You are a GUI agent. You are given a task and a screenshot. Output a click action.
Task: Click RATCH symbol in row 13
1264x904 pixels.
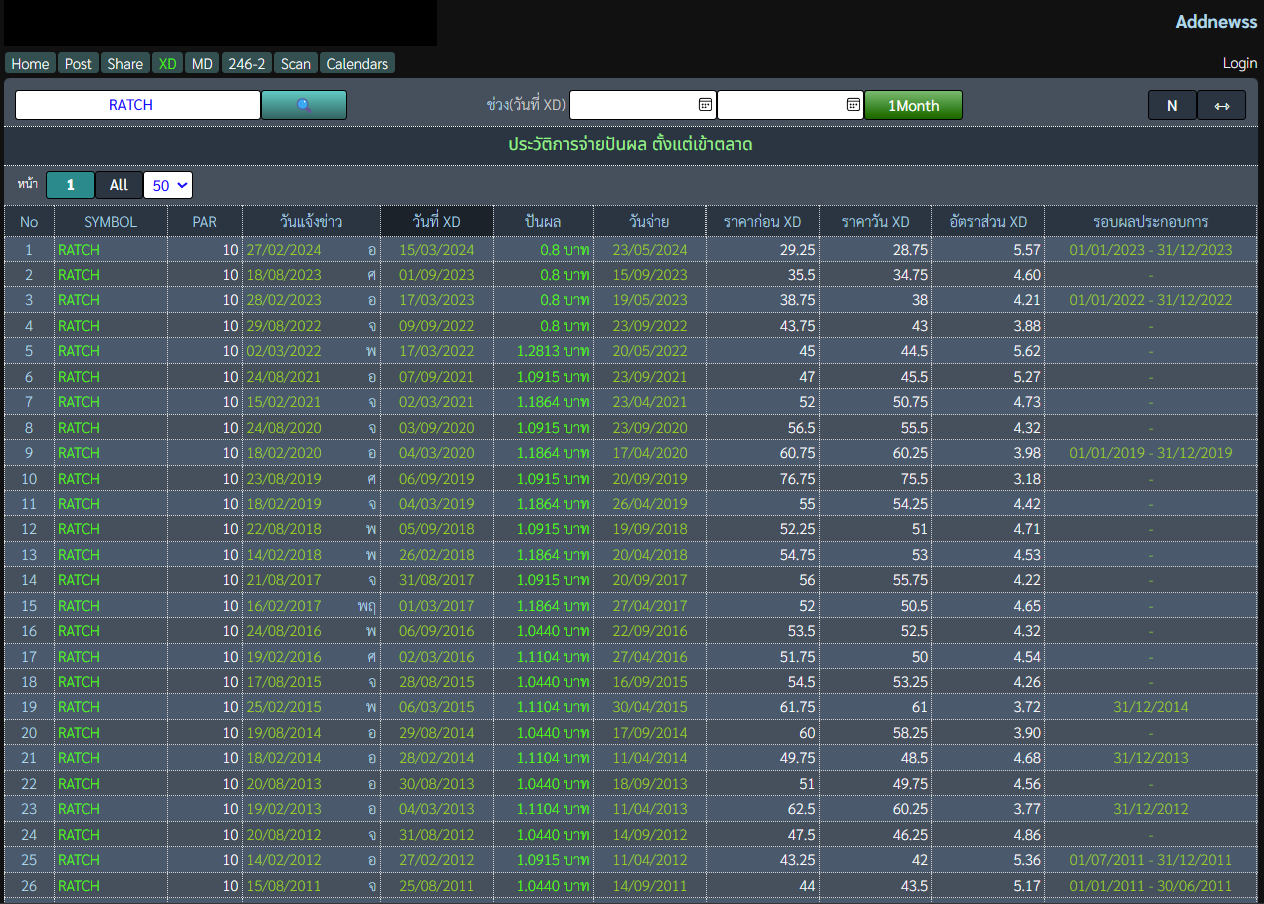[79, 555]
